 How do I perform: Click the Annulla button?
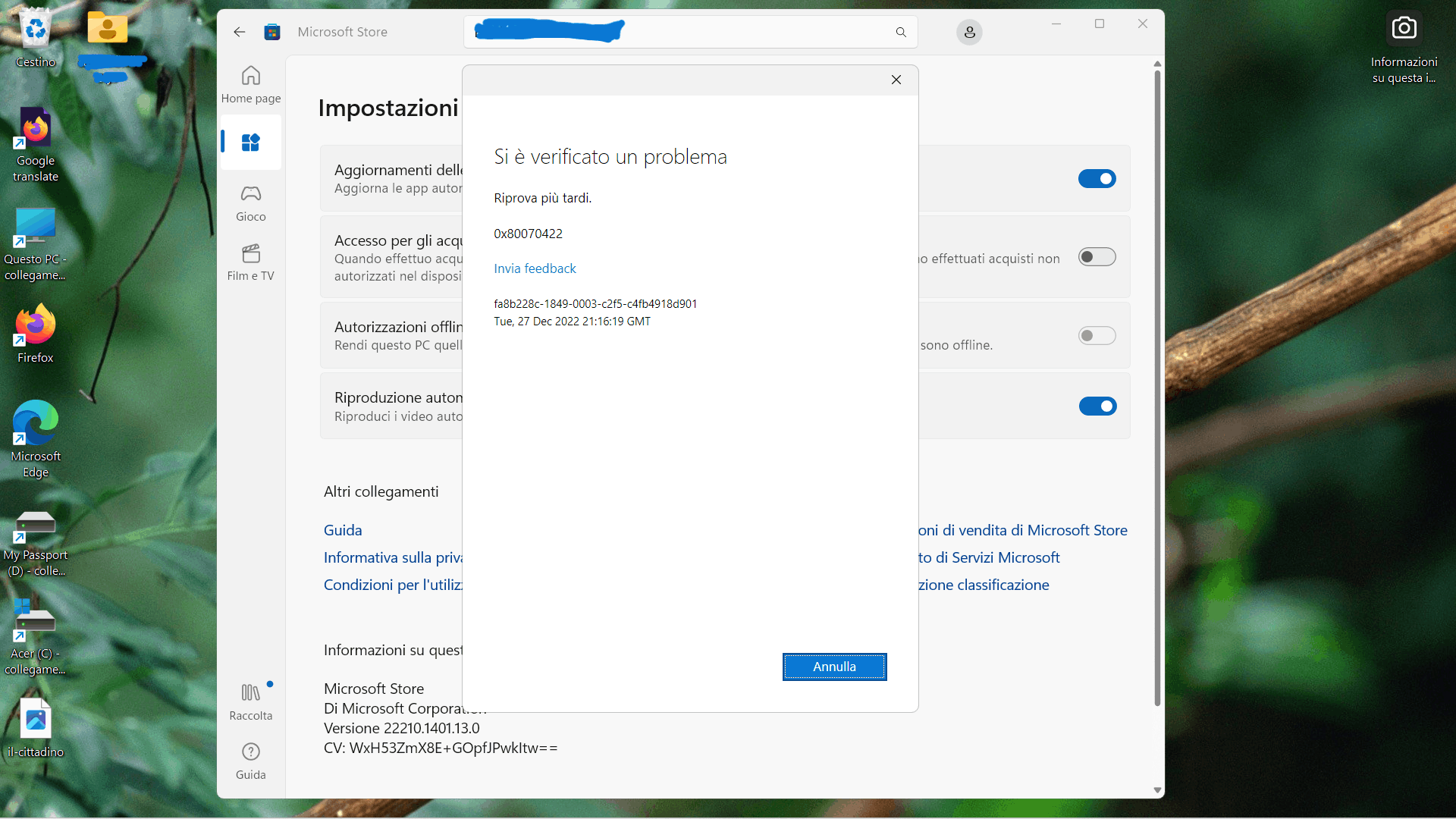point(834,667)
